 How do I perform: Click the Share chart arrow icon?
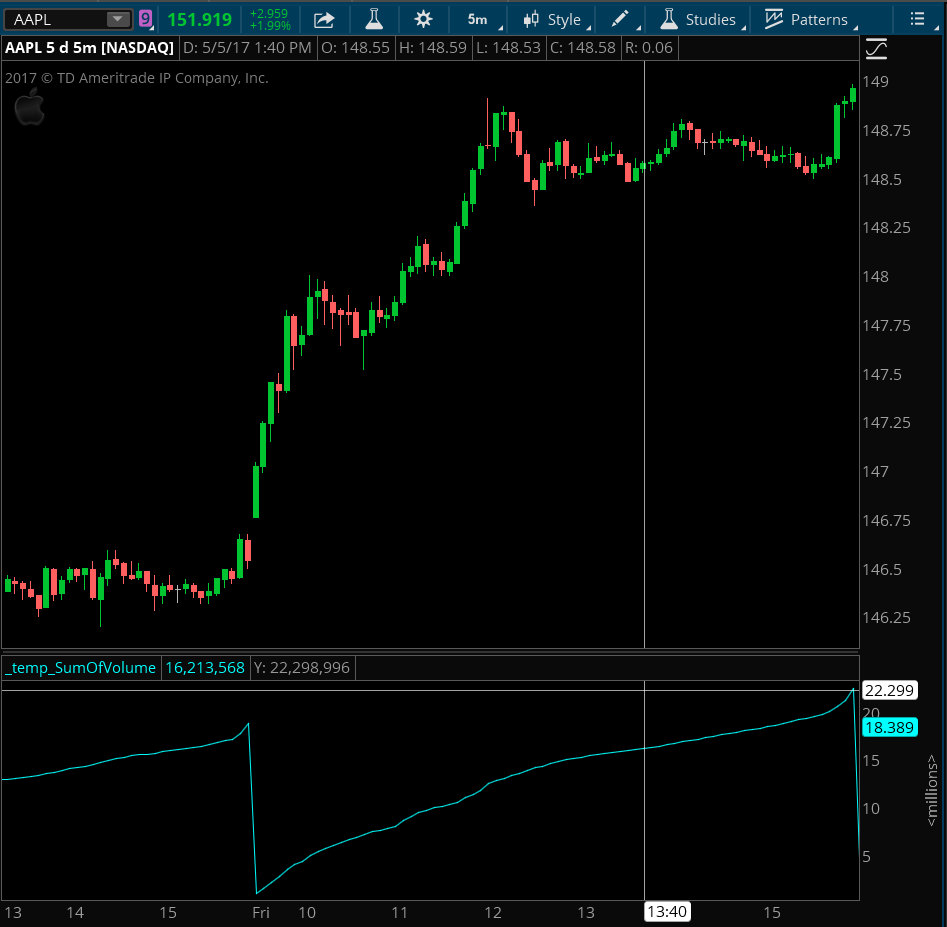(324, 20)
